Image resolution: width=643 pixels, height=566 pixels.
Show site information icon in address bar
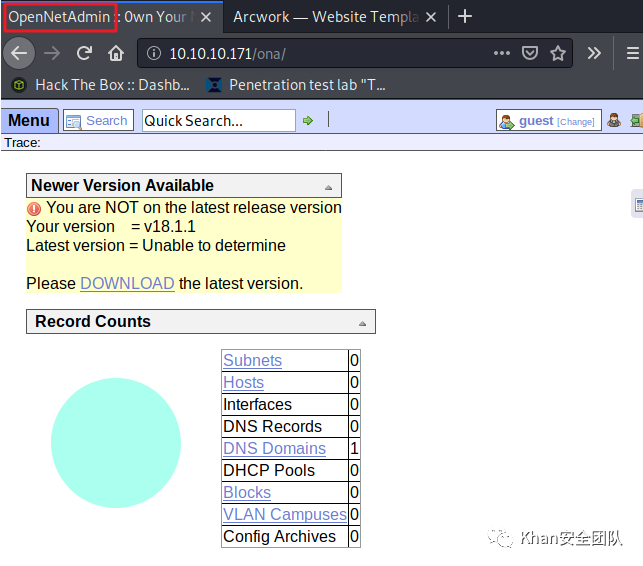point(154,53)
